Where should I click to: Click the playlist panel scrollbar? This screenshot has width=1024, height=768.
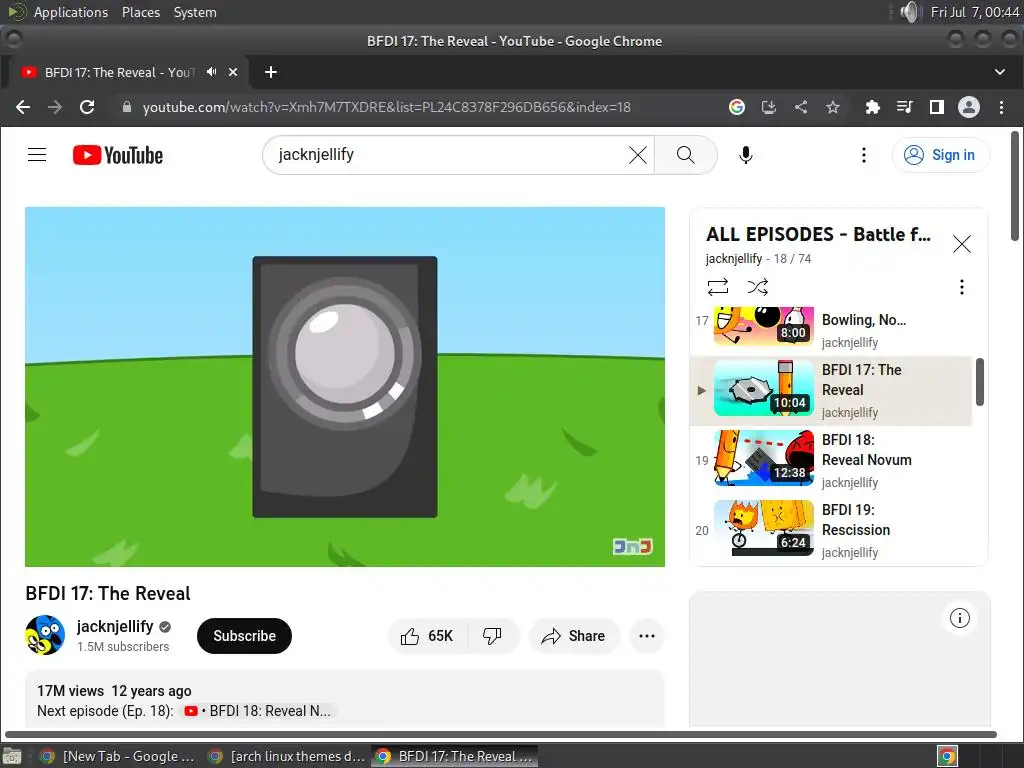(980, 382)
